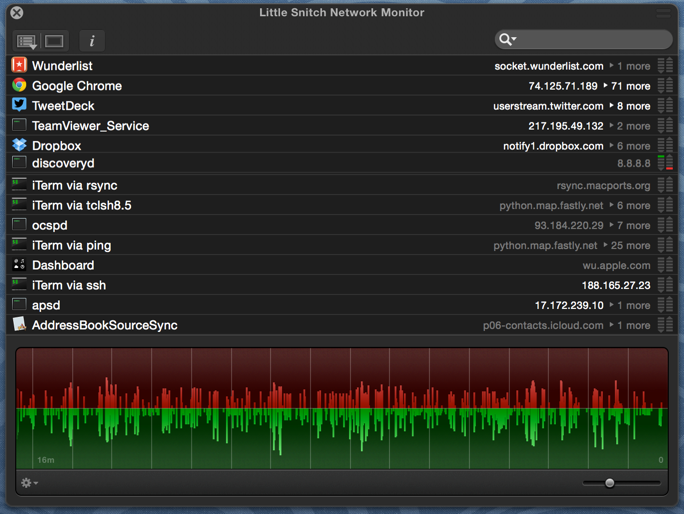The width and height of the screenshot is (684, 514).
Task: Click the Wunderlist app icon
Action: click(19, 65)
